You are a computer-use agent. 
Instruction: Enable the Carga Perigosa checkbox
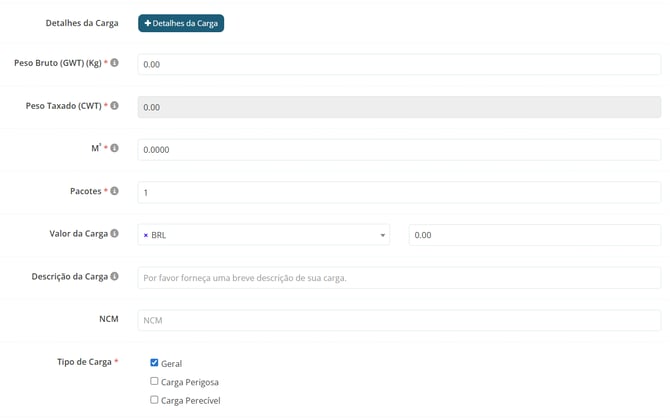pos(154,381)
